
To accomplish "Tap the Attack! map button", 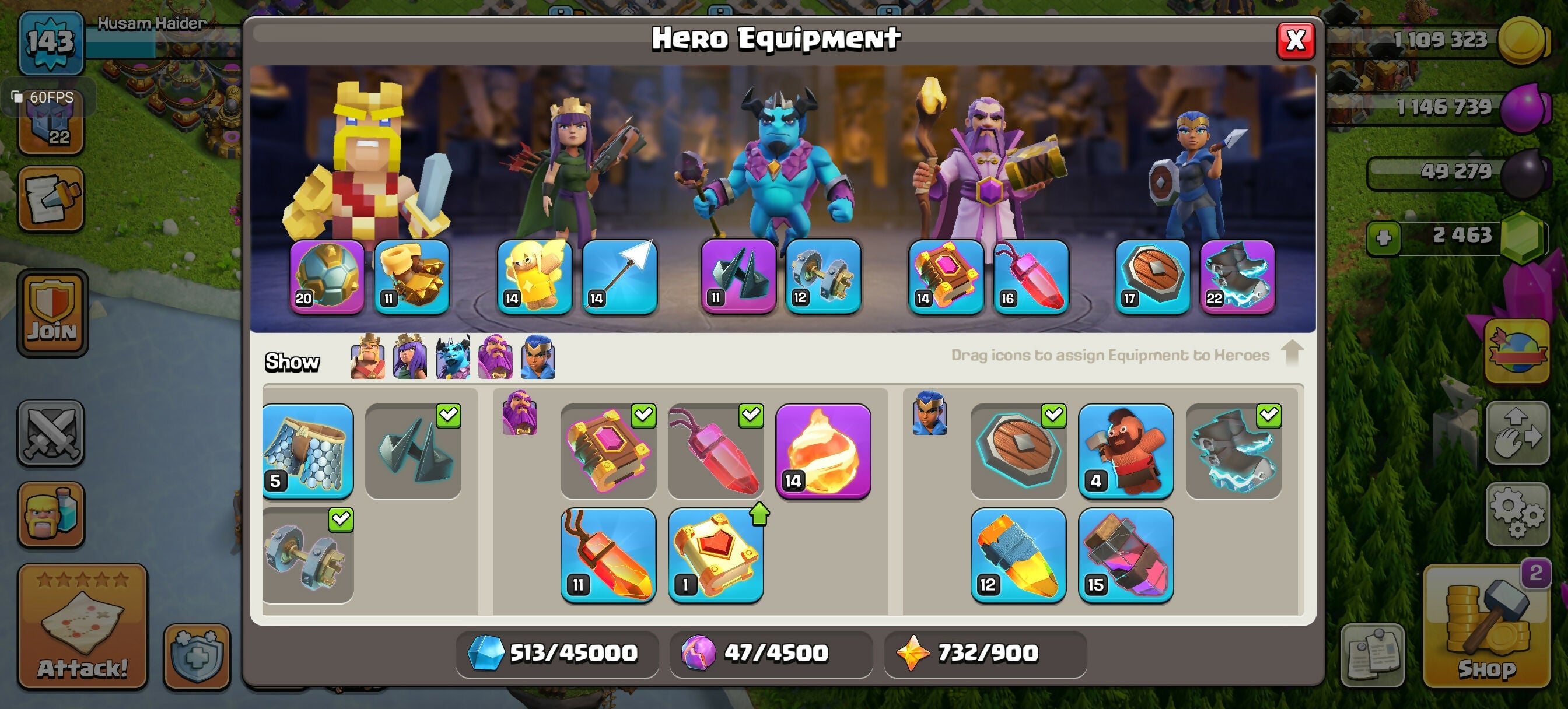I will tap(82, 627).
